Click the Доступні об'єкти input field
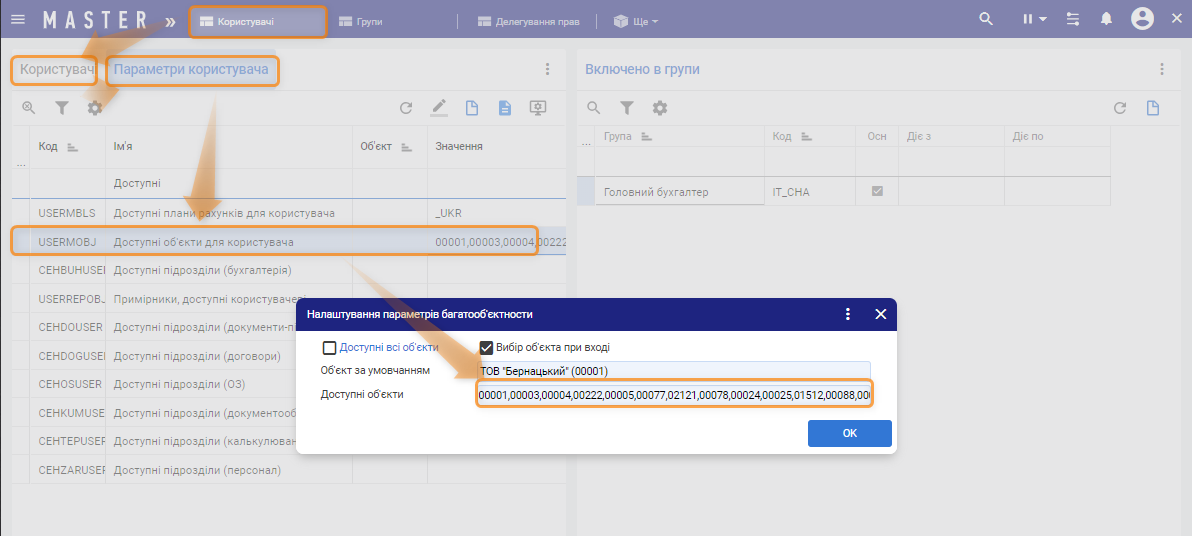Screen dimensions: 1192x536 pyautogui.click(x=673, y=396)
